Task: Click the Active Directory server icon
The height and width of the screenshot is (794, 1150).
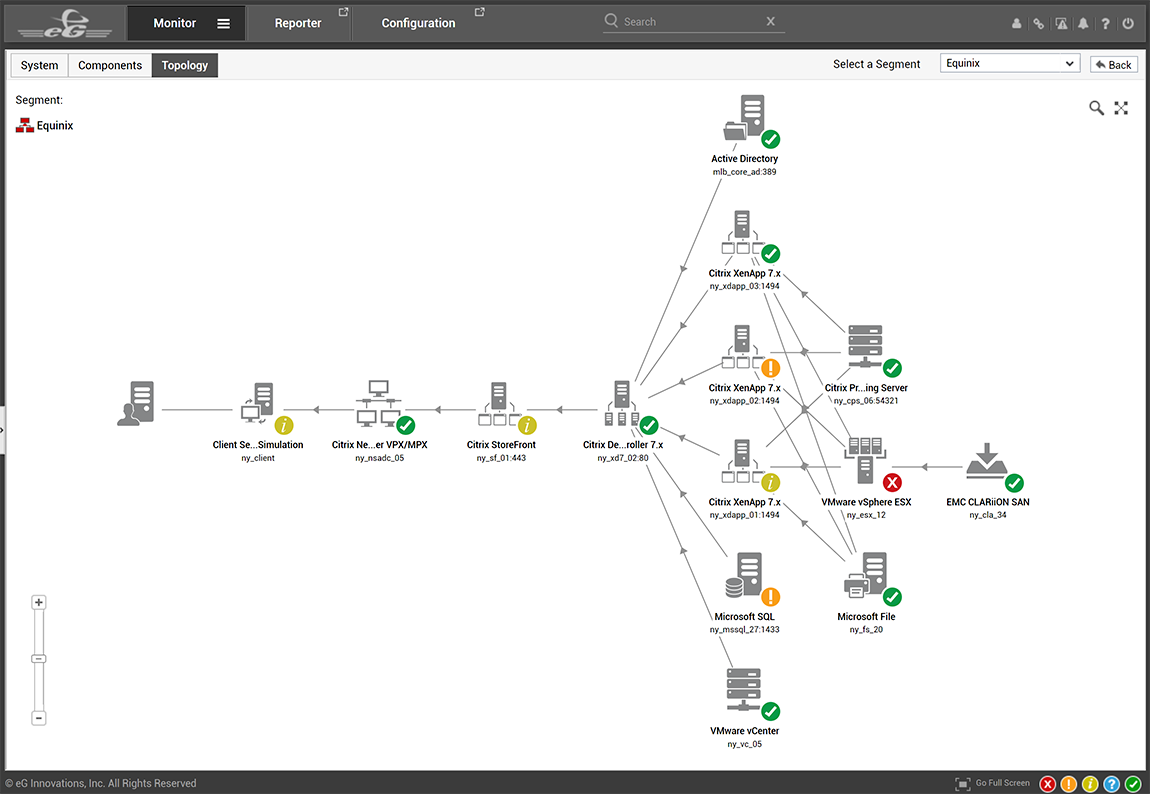Action: click(744, 117)
